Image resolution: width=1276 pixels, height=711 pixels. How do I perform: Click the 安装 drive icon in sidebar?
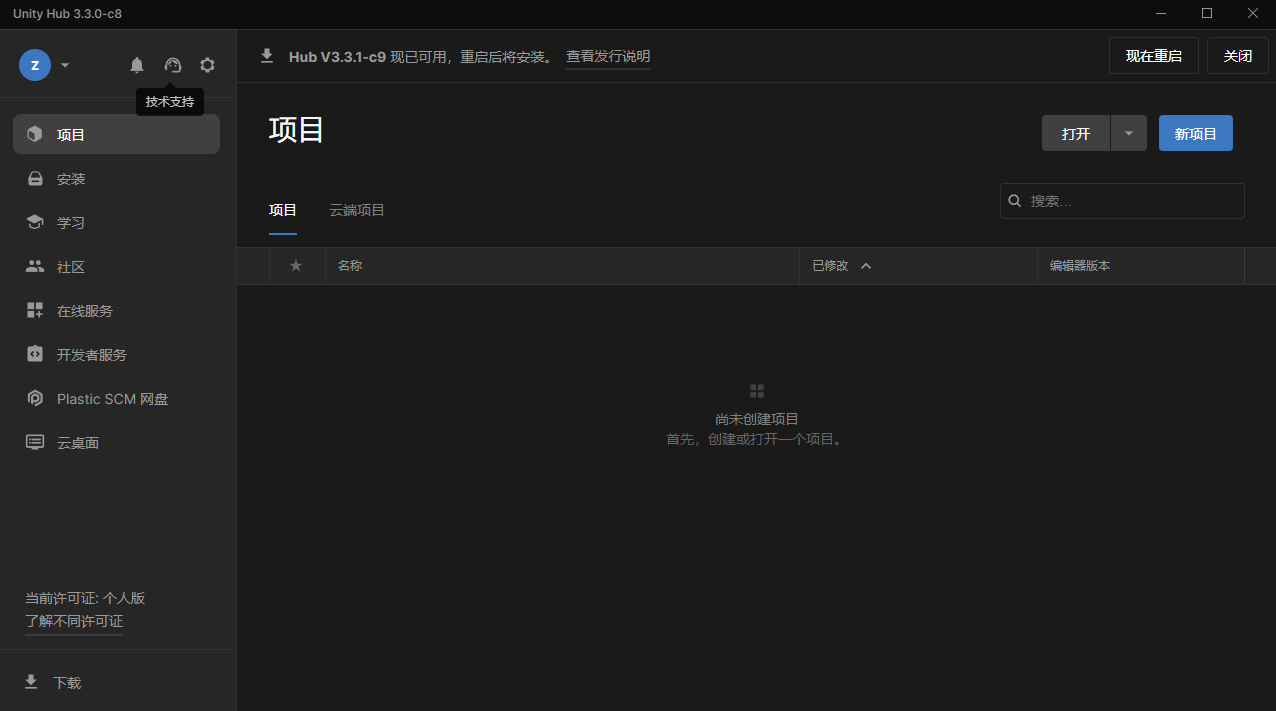[x=35, y=179]
